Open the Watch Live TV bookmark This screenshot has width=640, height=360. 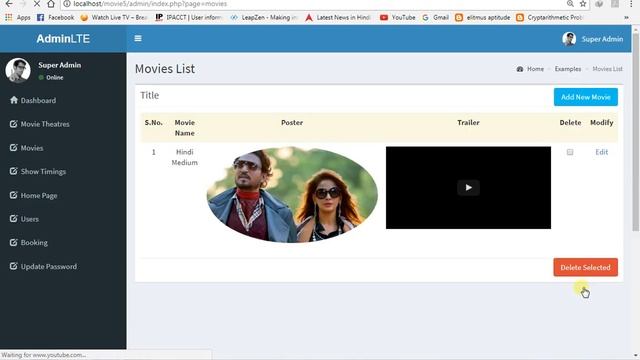pyautogui.click(x=114, y=18)
